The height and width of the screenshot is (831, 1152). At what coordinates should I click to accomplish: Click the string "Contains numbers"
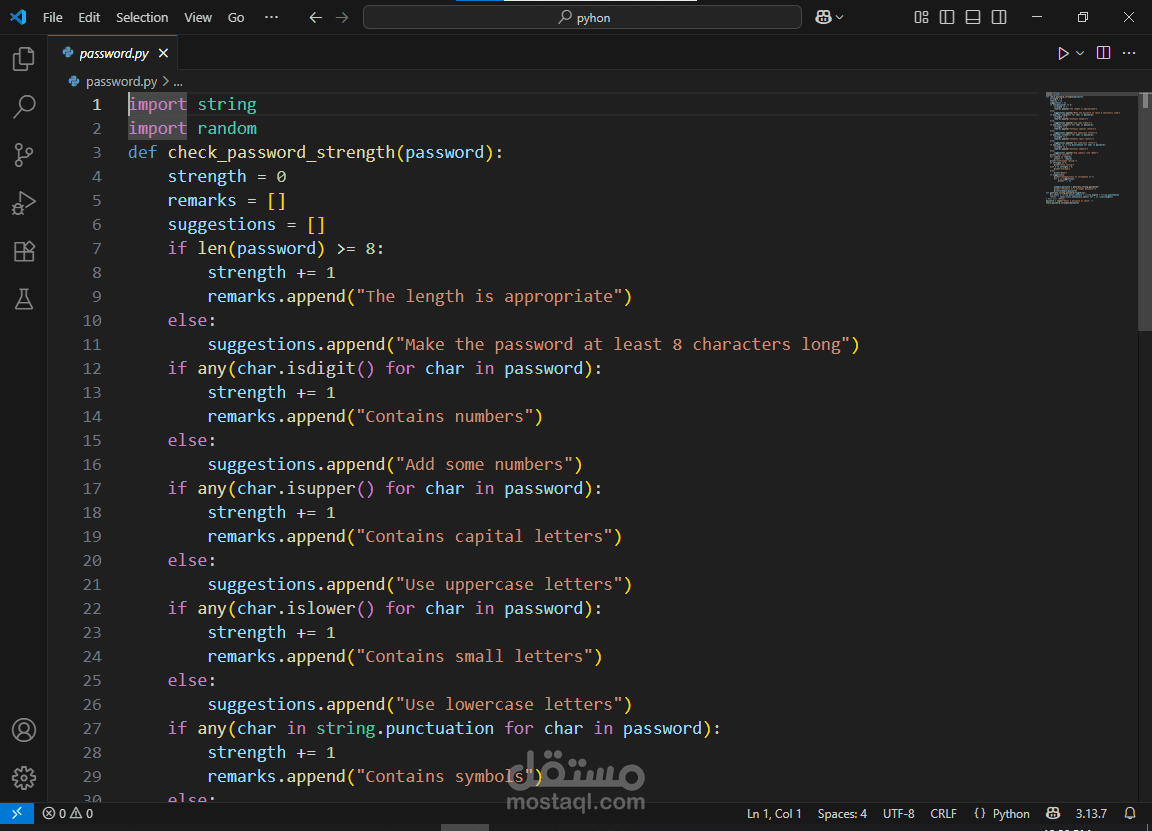[444, 417]
